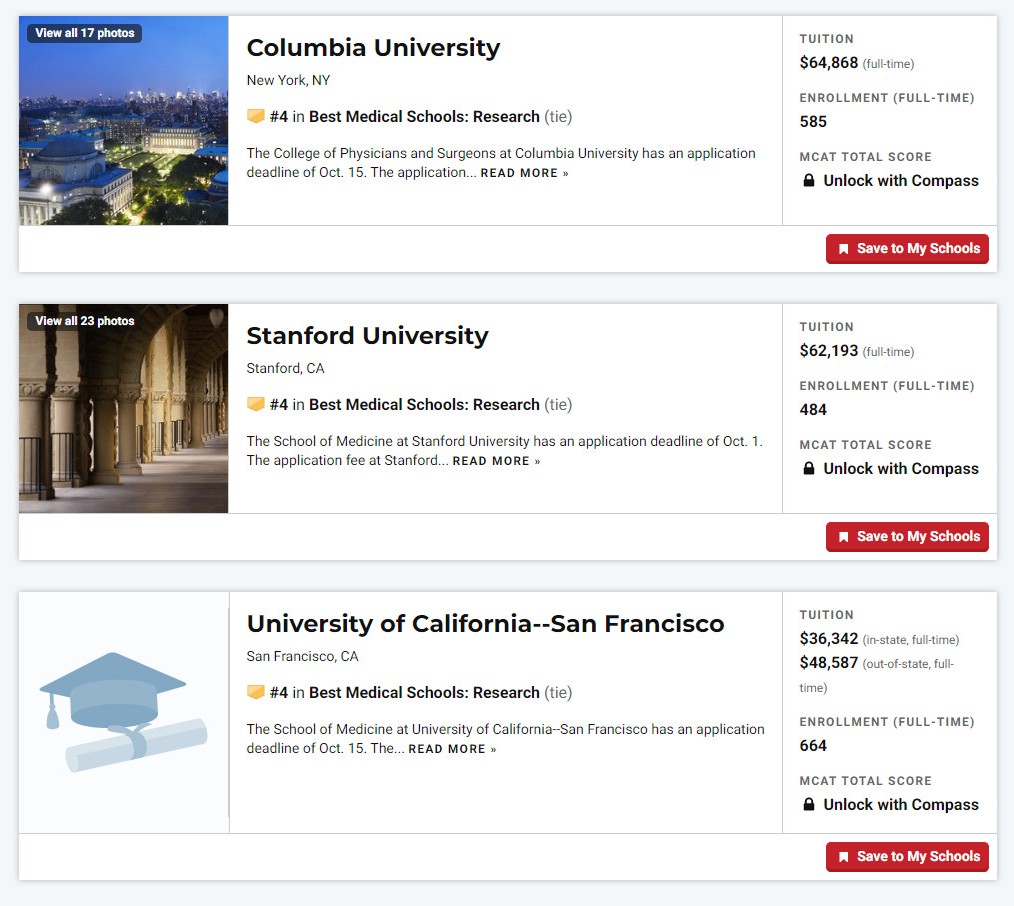1014x906 pixels.
Task: Click Columbia's Best Medical Schools: Research ranking link
Action: (x=424, y=116)
